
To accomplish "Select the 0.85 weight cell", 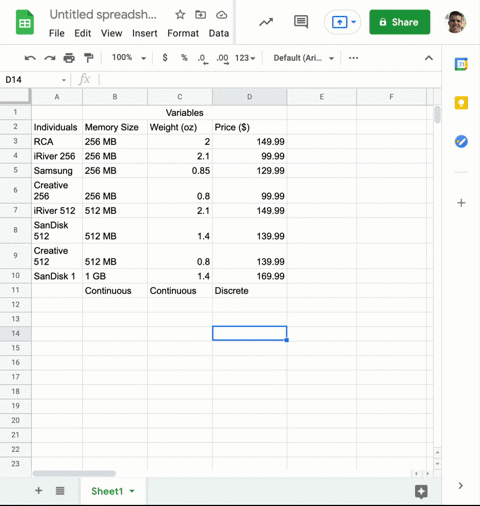I will (x=180, y=170).
